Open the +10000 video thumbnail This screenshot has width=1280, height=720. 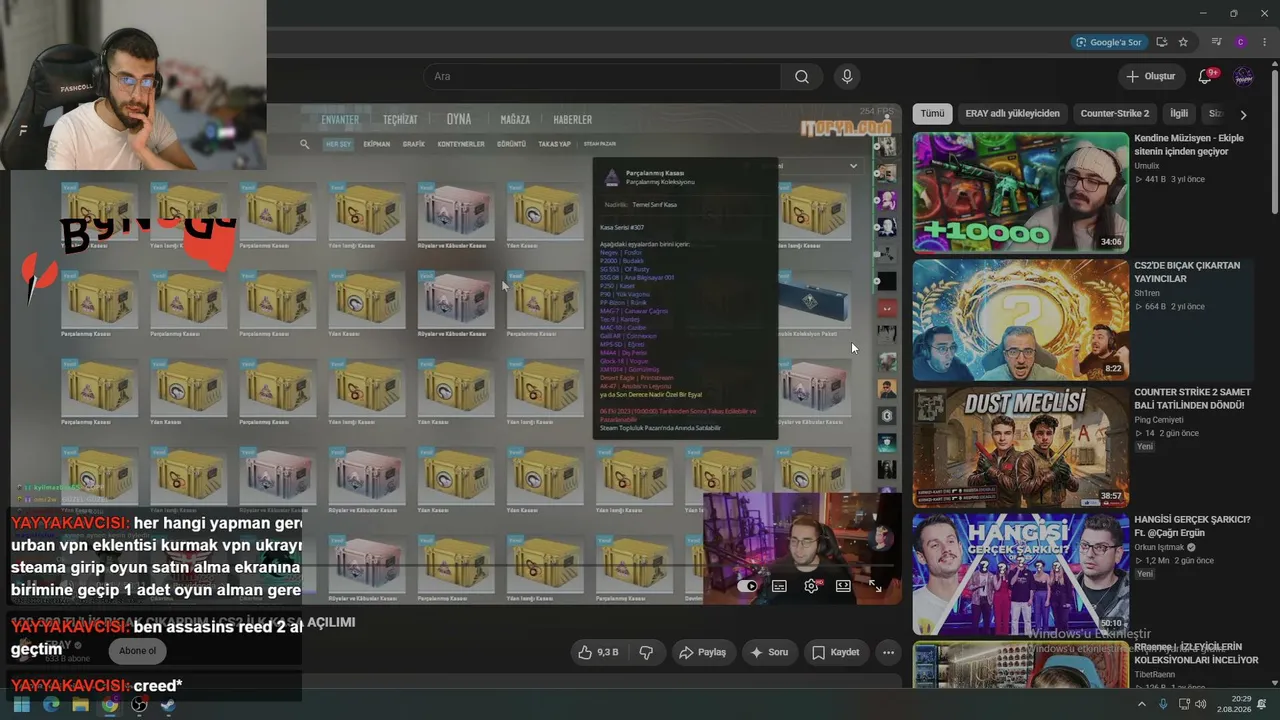[1020, 193]
